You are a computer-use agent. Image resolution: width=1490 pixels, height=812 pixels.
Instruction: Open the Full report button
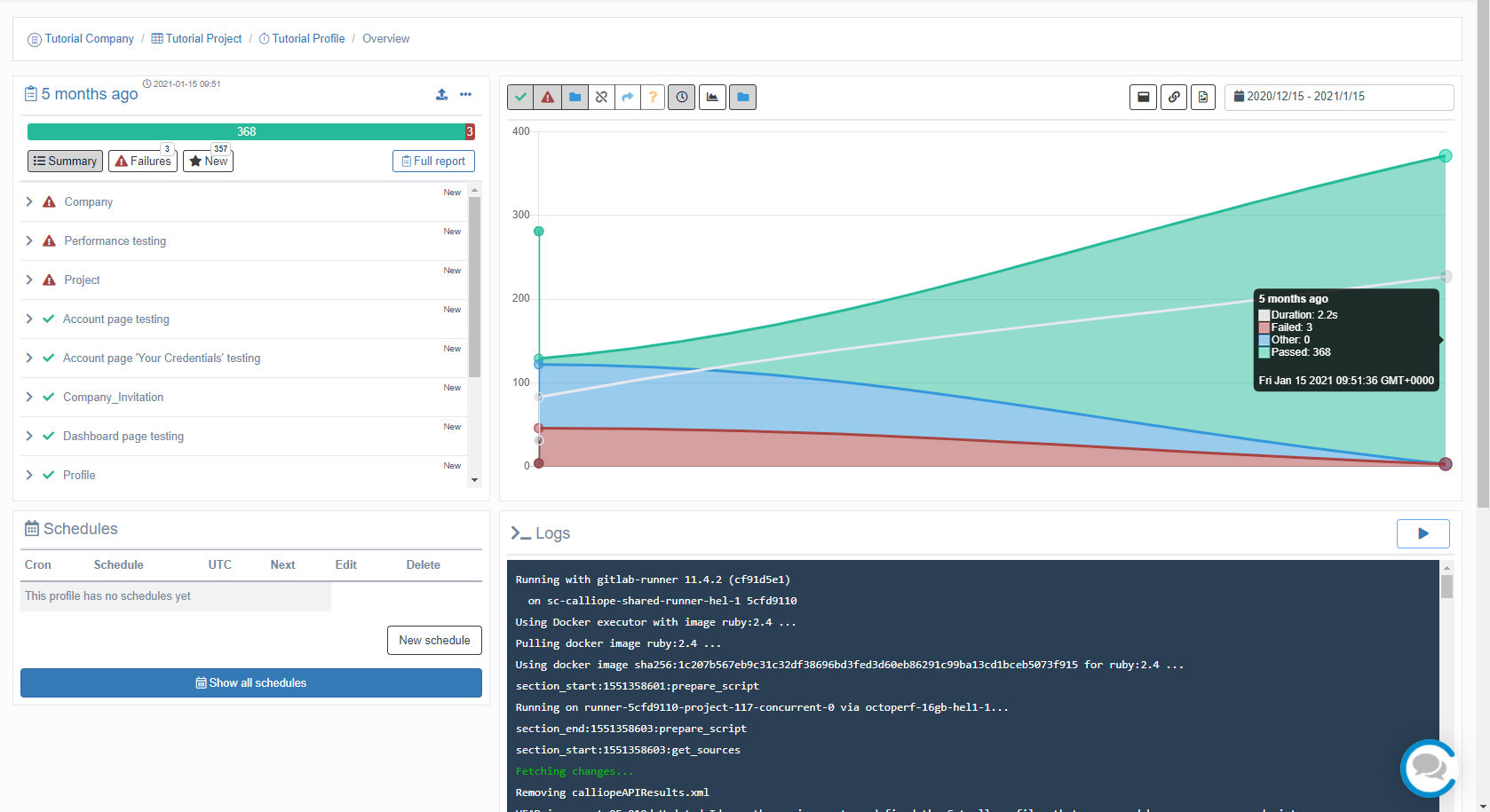coord(433,161)
